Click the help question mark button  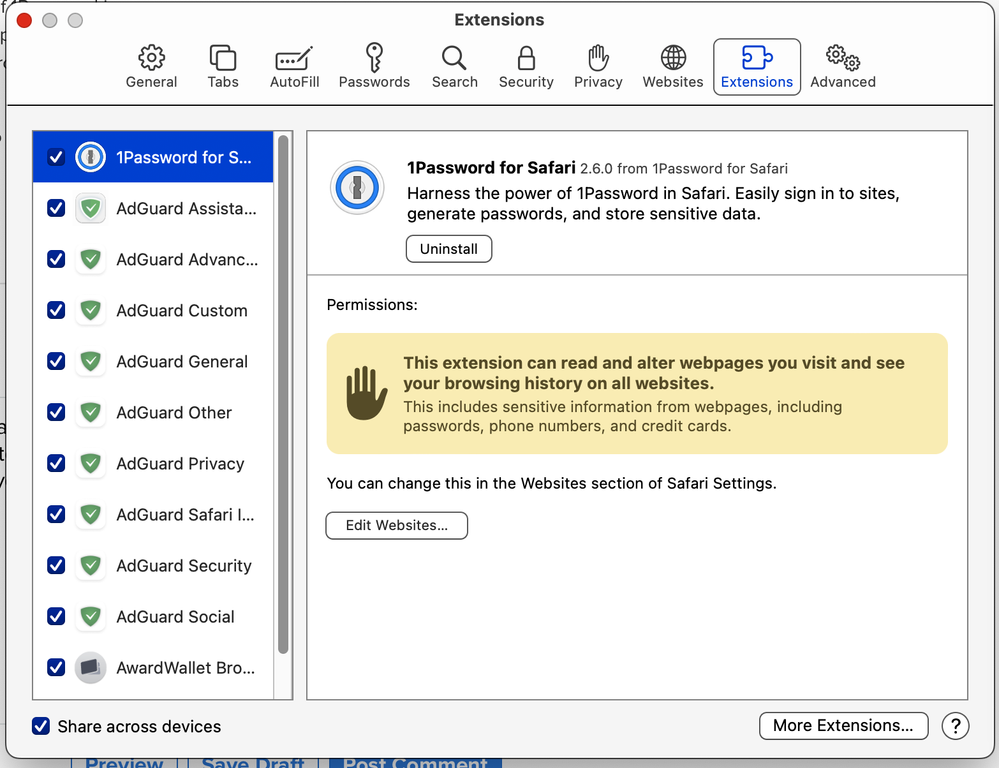pos(955,725)
